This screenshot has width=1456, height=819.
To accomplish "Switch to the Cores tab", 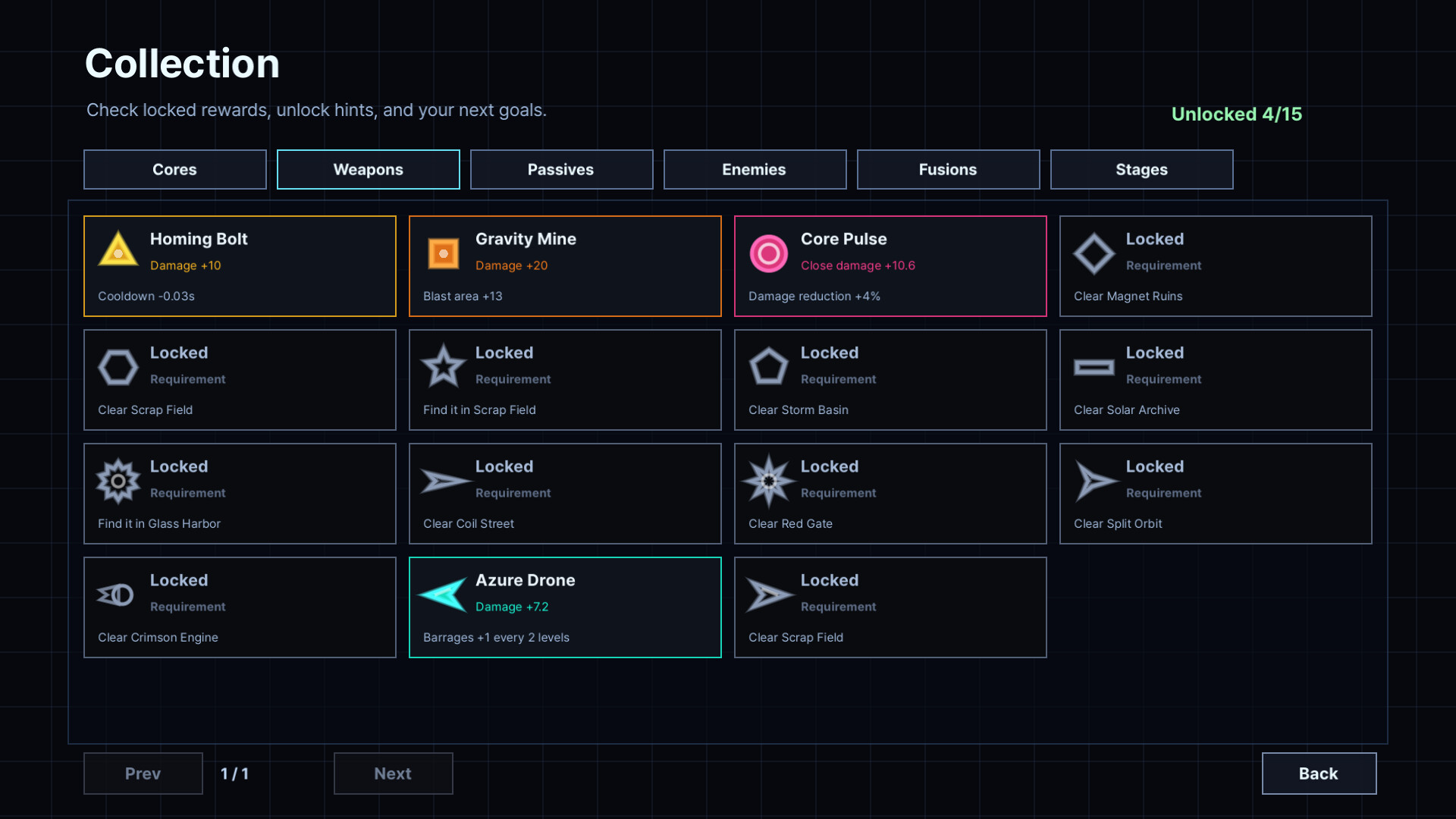I will pos(175,169).
